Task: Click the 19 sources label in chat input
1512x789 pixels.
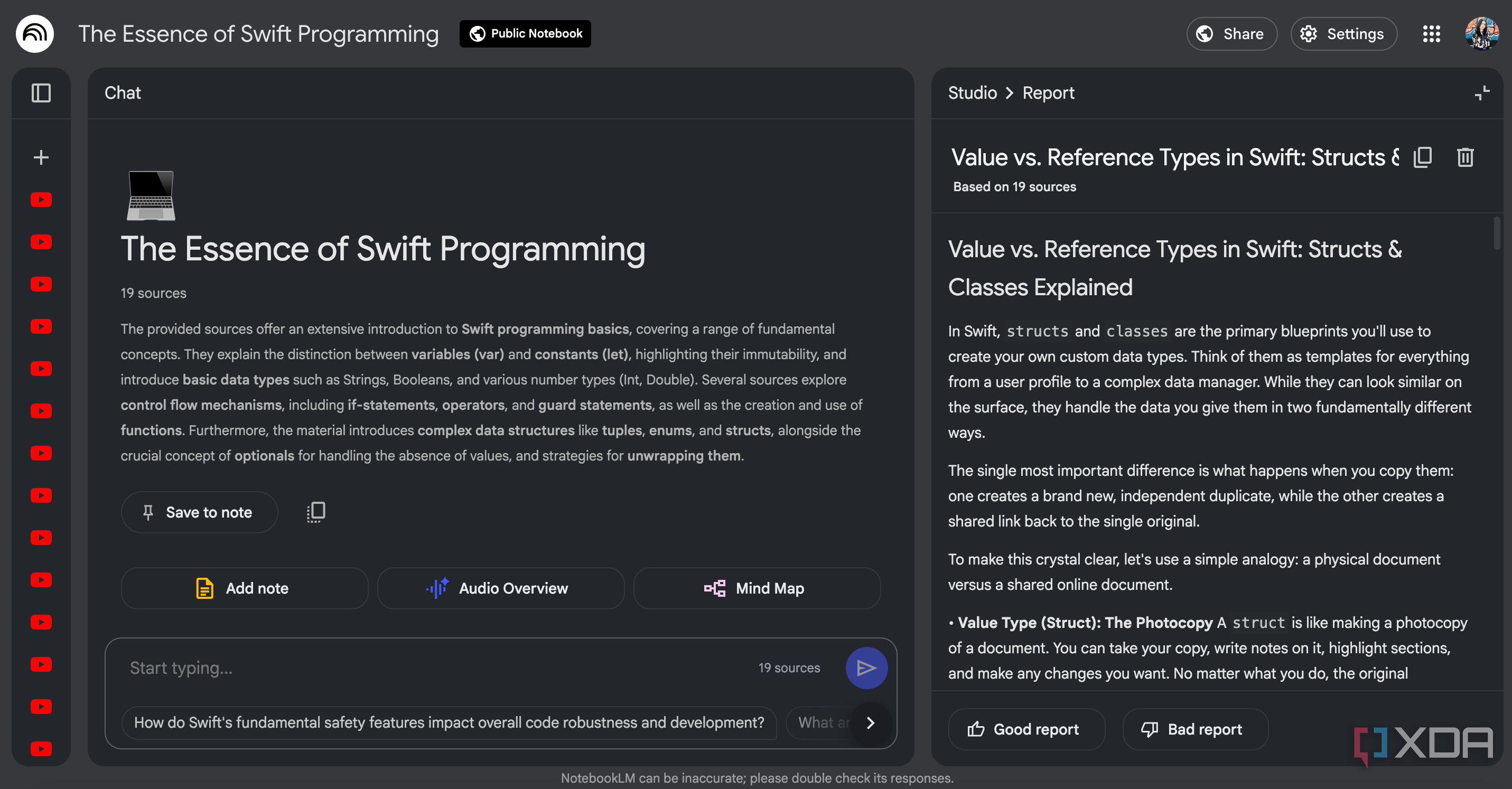Action: pos(789,668)
